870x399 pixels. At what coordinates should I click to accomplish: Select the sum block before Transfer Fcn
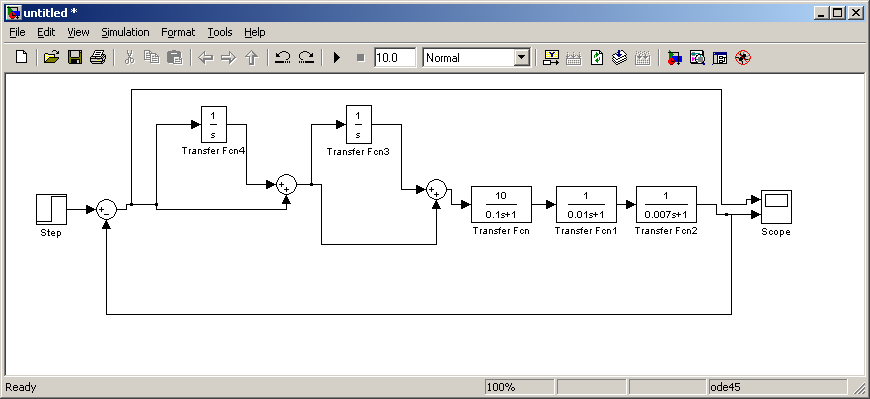pos(437,190)
